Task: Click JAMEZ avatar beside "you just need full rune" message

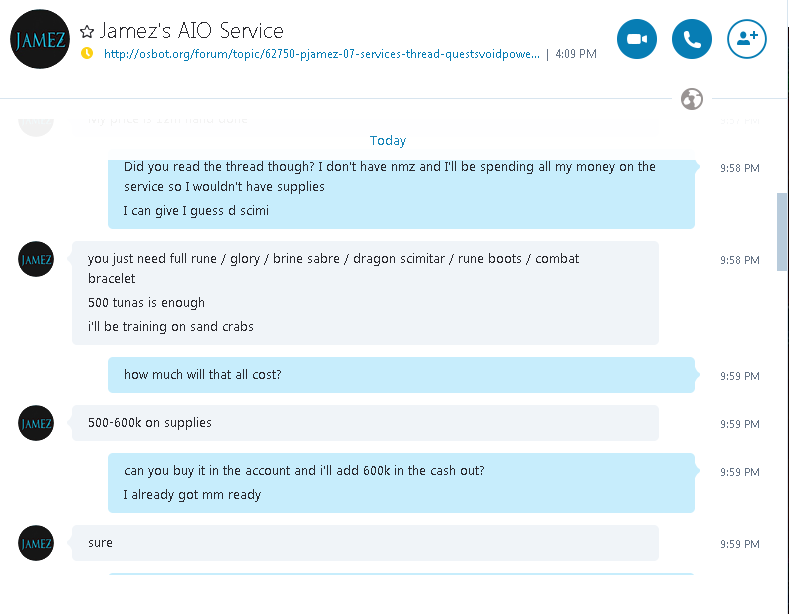Action: [36, 260]
